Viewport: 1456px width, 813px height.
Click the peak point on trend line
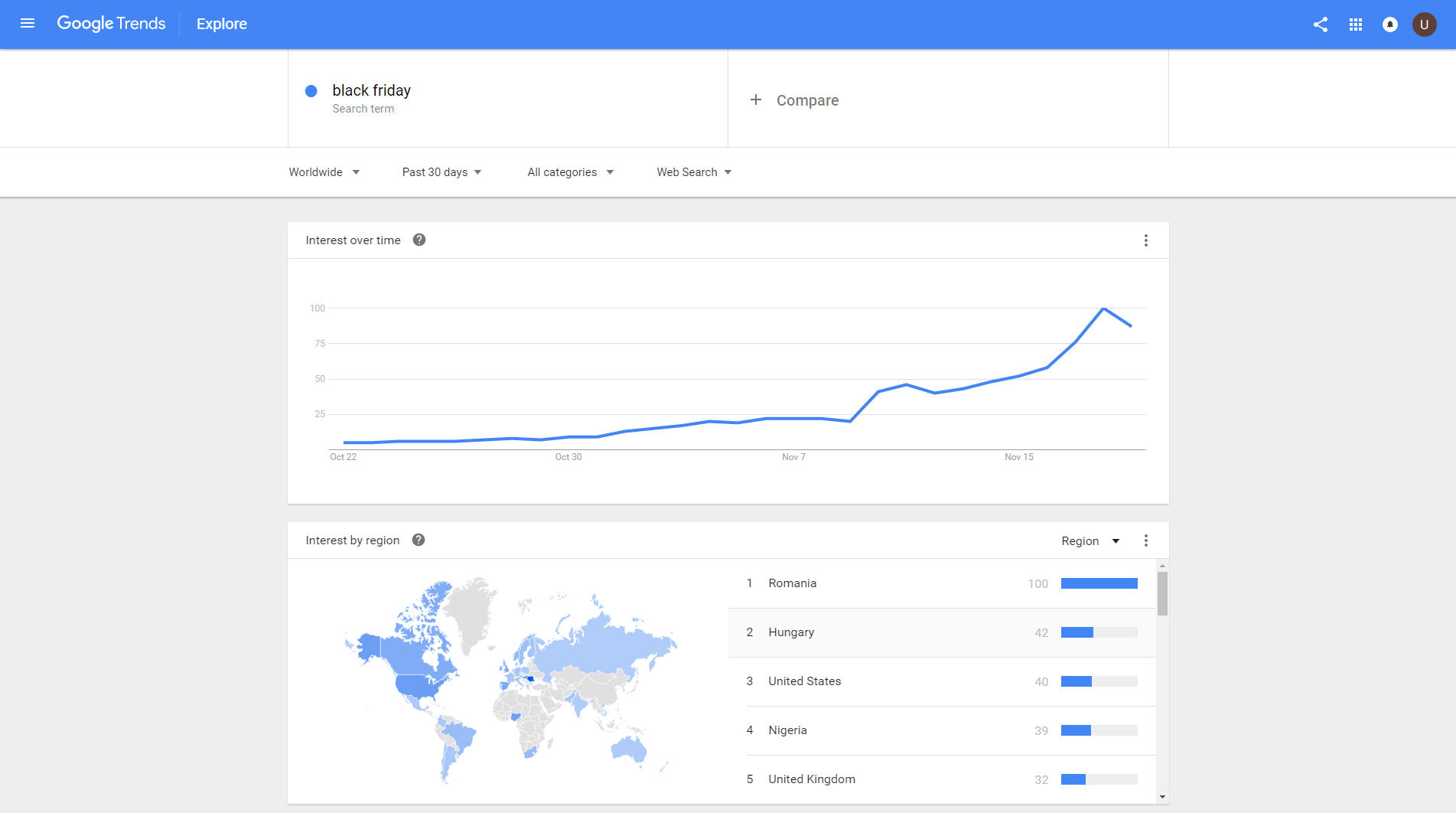pos(1103,309)
